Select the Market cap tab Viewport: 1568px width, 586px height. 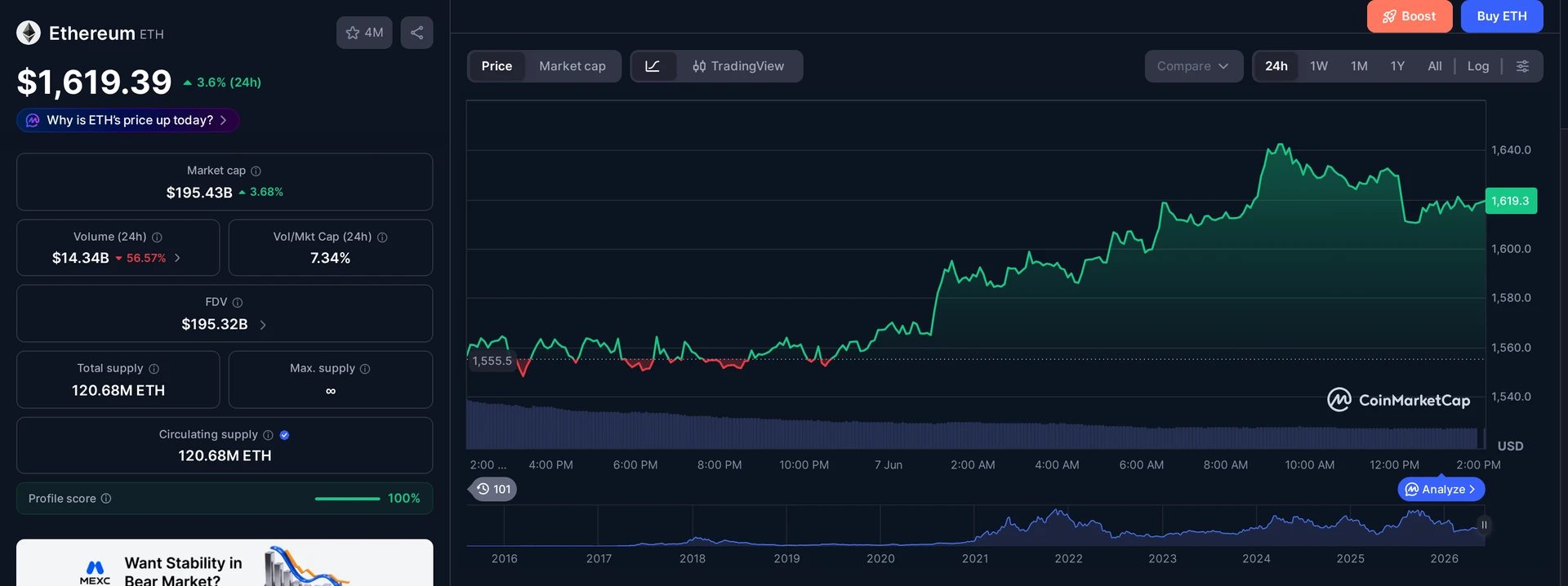click(572, 66)
